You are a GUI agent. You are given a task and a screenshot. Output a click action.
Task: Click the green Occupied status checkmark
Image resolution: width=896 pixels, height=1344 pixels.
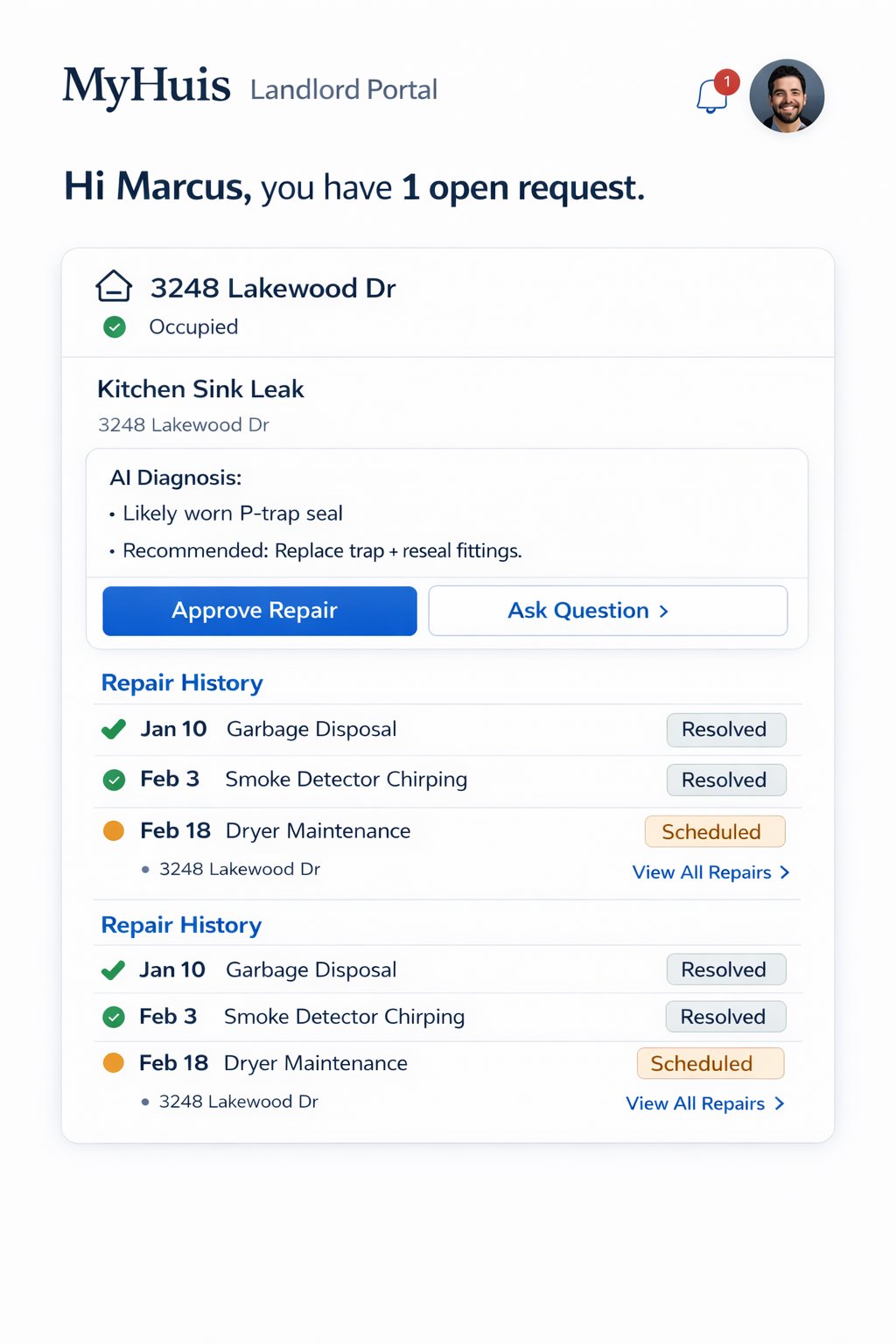pyautogui.click(x=114, y=327)
